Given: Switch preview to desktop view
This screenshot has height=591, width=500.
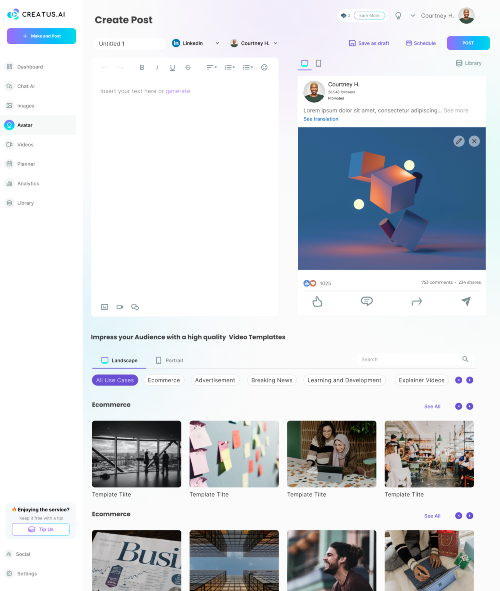Looking at the screenshot, I should [x=304, y=63].
